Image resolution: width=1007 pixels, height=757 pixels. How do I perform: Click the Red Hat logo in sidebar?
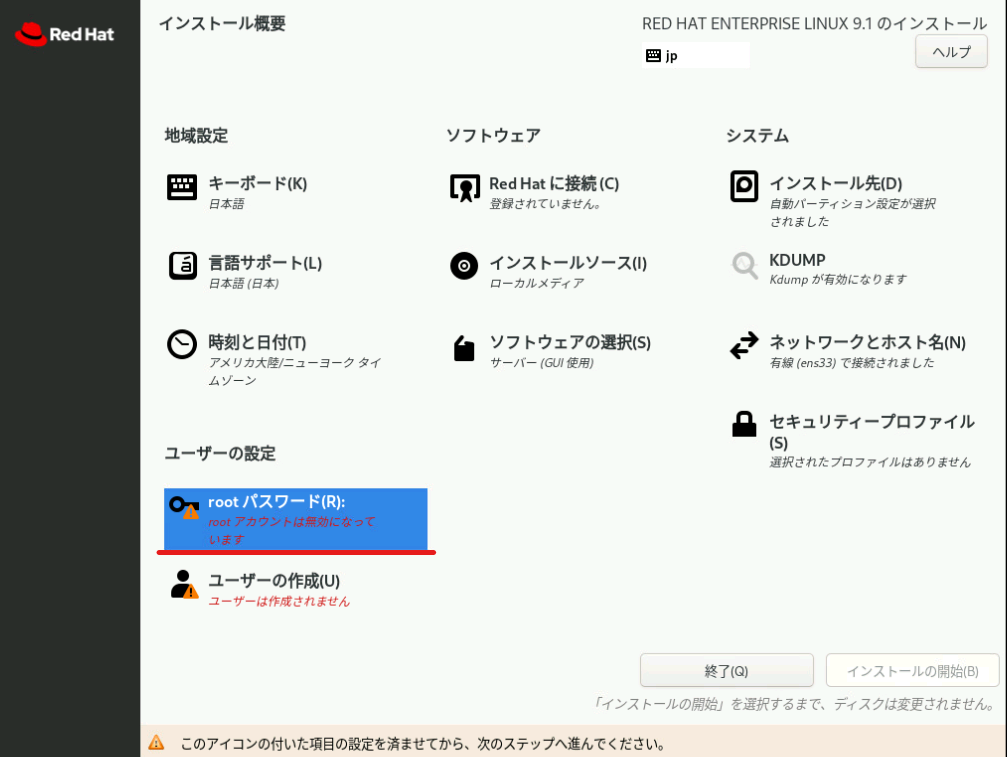pyautogui.click(x=64, y=34)
